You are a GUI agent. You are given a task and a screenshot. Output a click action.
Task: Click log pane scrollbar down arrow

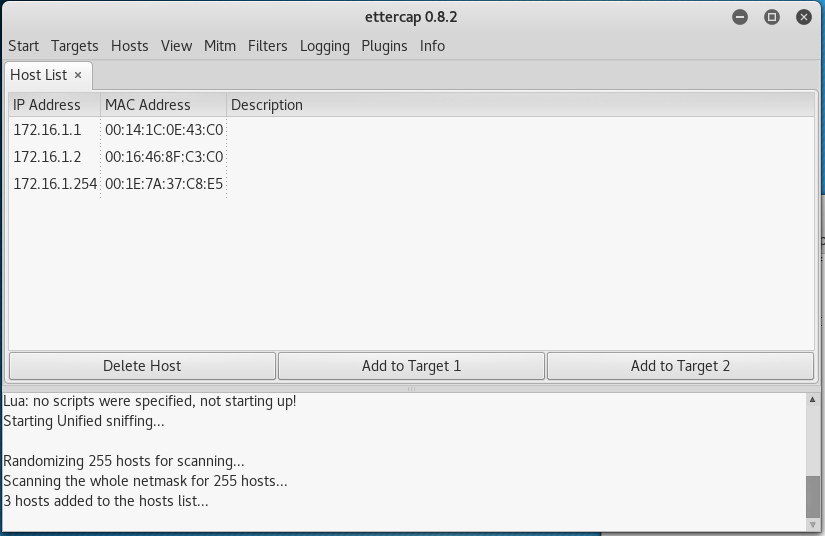click(812, 524)
